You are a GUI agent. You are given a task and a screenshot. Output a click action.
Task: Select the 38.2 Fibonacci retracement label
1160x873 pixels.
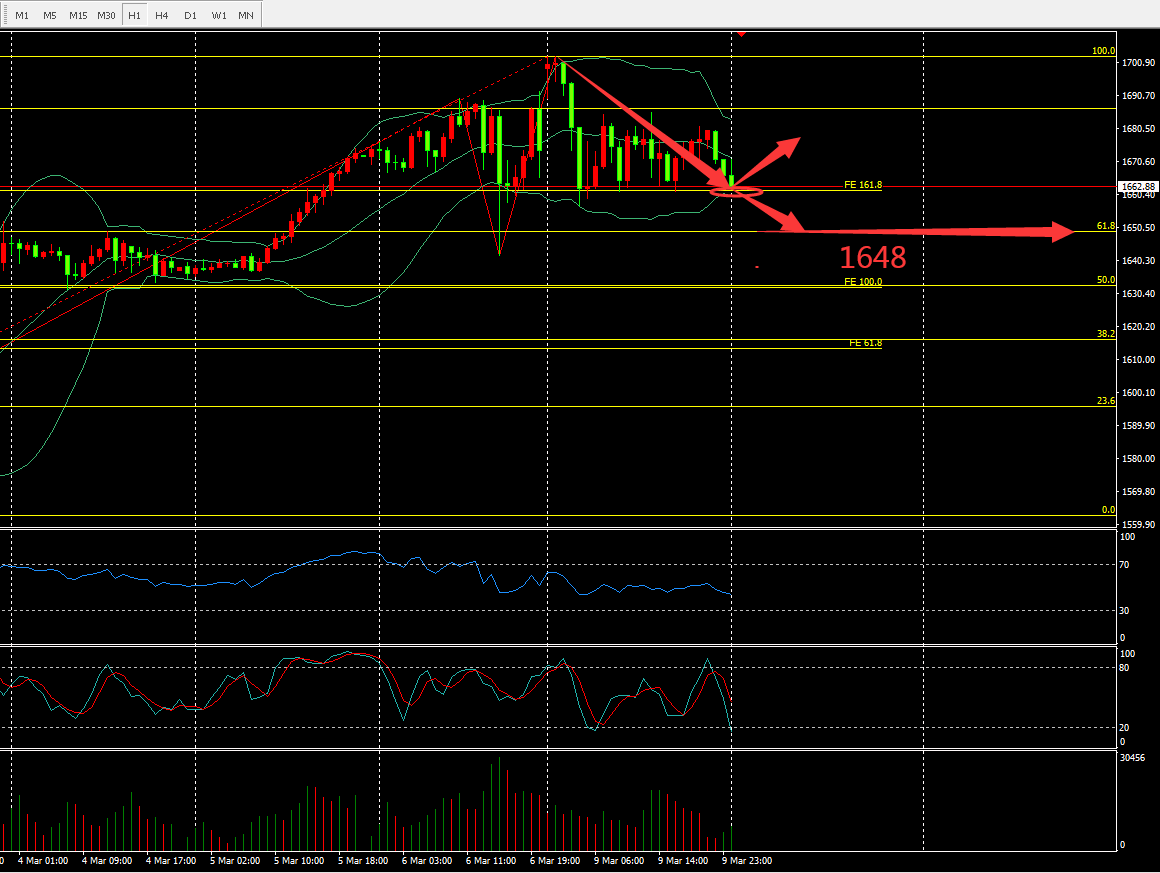(1105, 334)
